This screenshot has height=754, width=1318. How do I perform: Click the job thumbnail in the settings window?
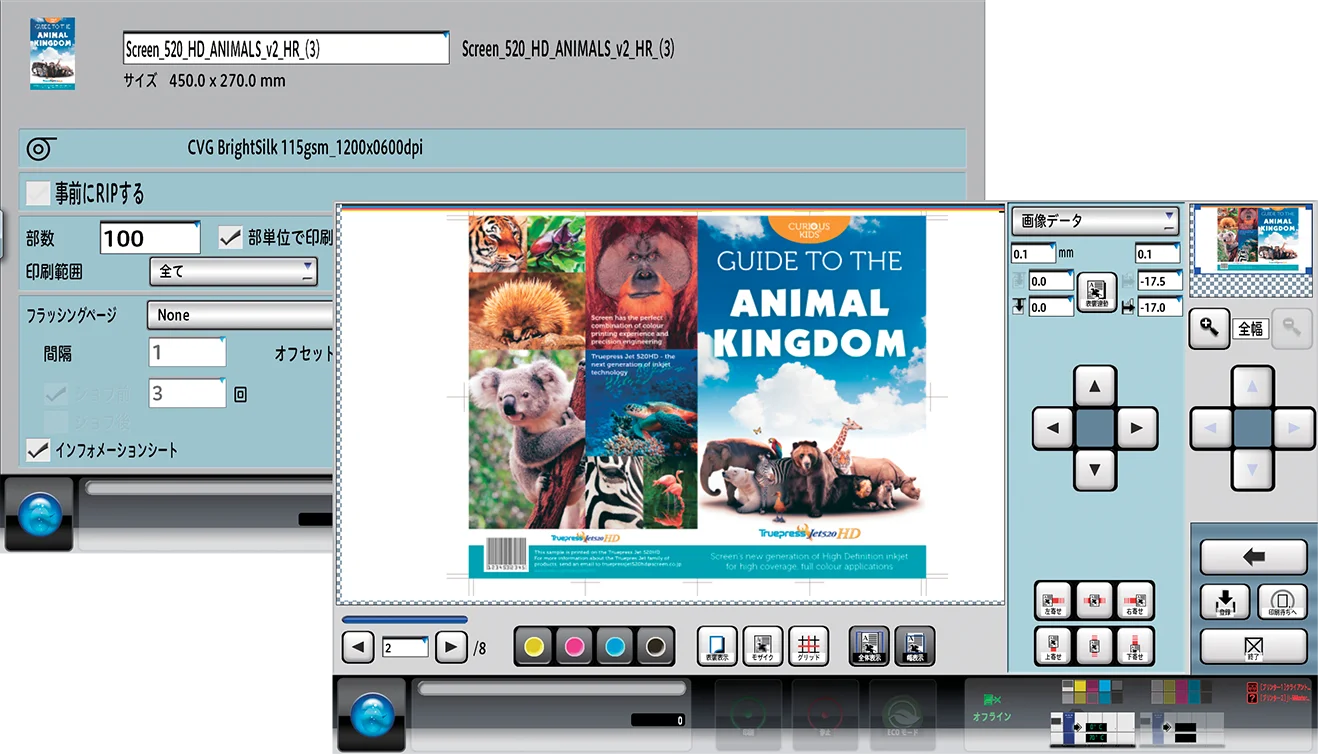tap(52, 53)
